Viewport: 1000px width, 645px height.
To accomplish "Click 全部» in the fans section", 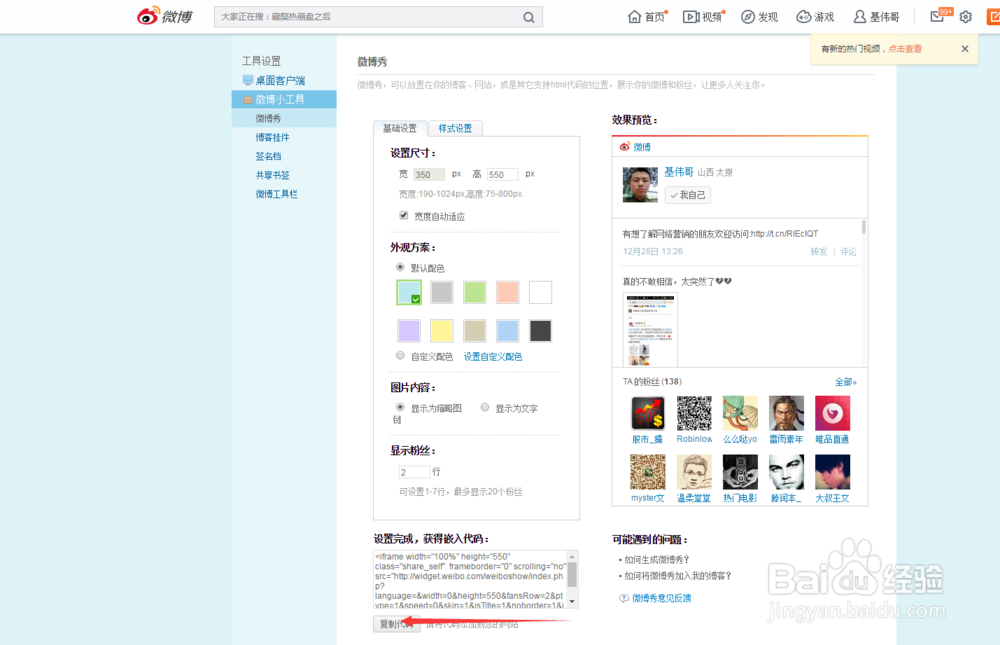I will [846, 382].
